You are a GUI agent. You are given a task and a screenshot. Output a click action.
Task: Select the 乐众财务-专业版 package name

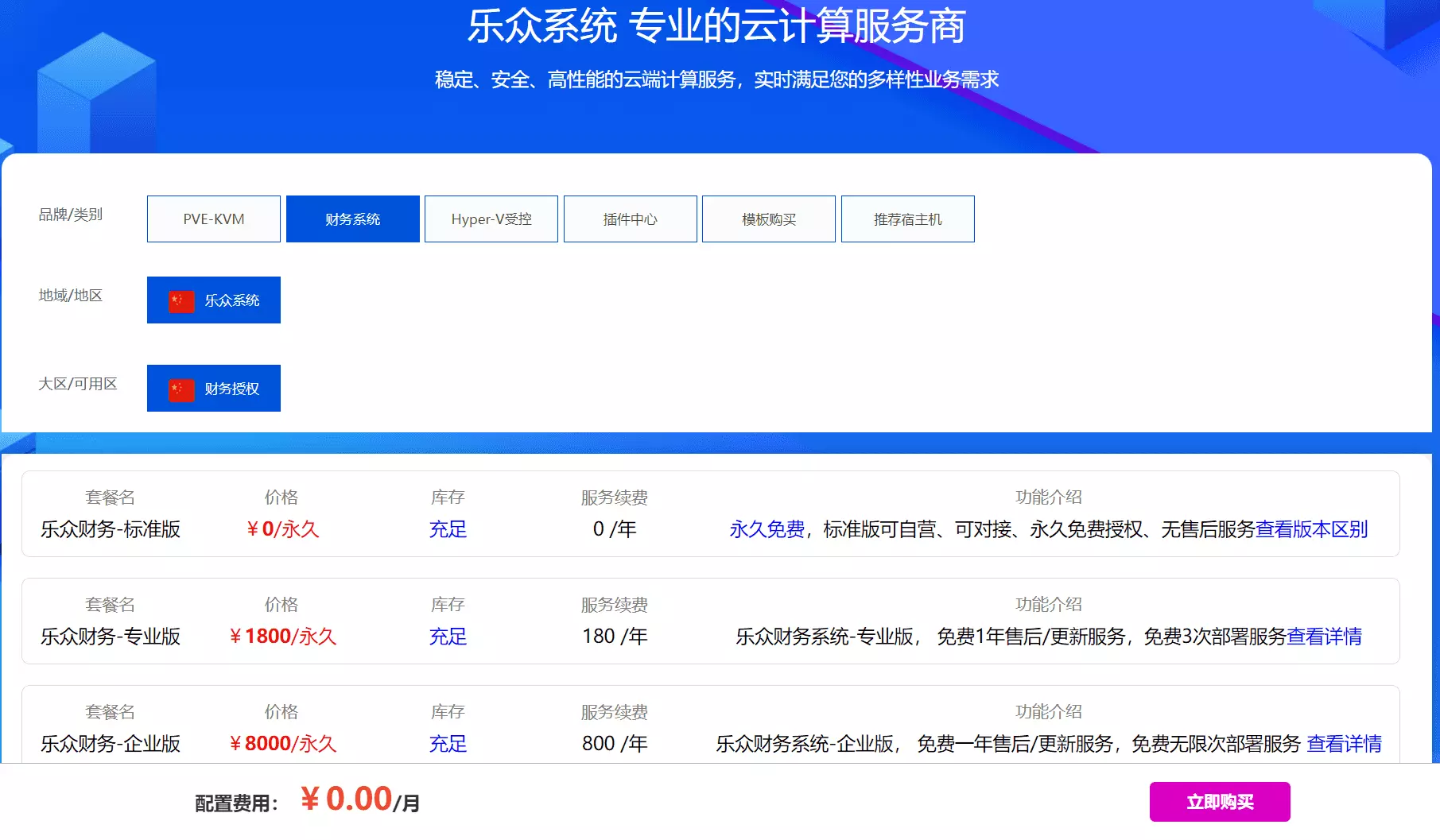[111, 637]
